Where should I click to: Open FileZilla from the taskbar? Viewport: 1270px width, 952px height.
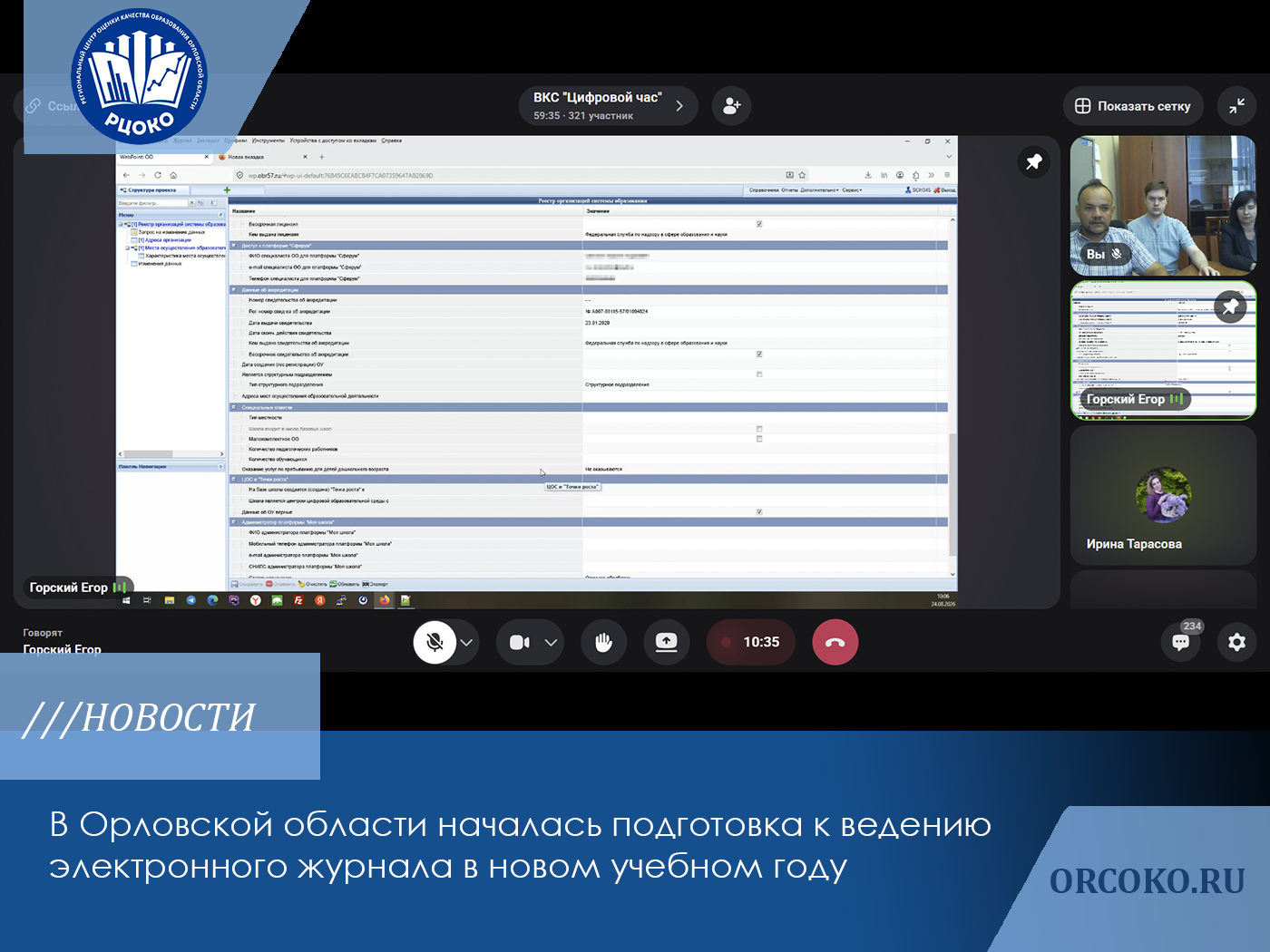pos(298,600)
